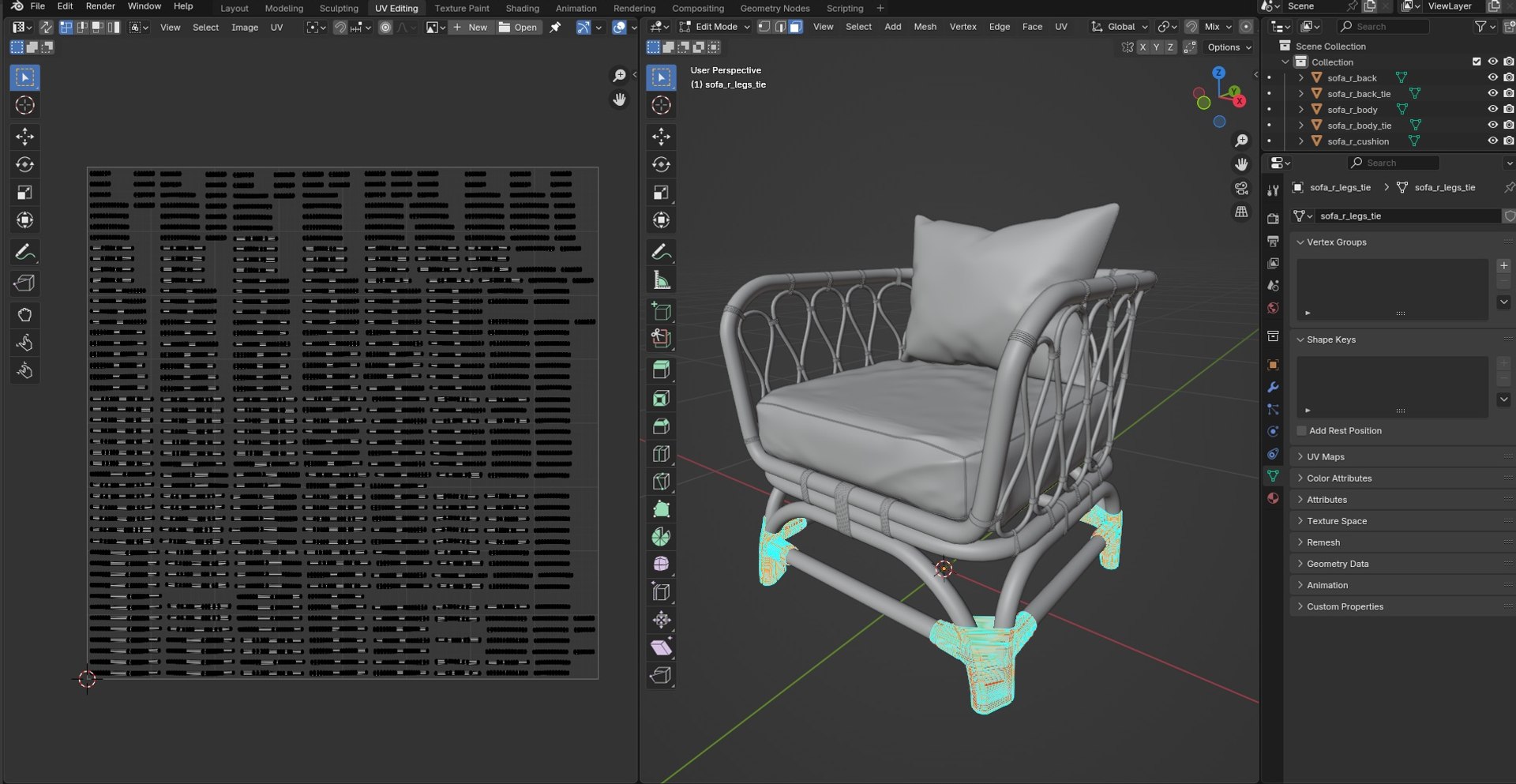The image size is (1516, 784).
Task: Open the Mesh menu in 3D viewport
Action: (x=925, y=27)
